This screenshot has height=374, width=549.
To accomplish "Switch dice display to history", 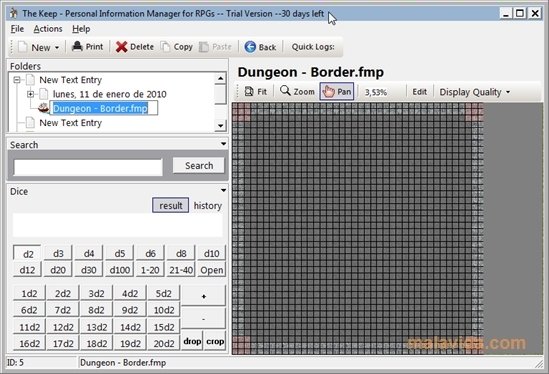I will tap(208, 206).
